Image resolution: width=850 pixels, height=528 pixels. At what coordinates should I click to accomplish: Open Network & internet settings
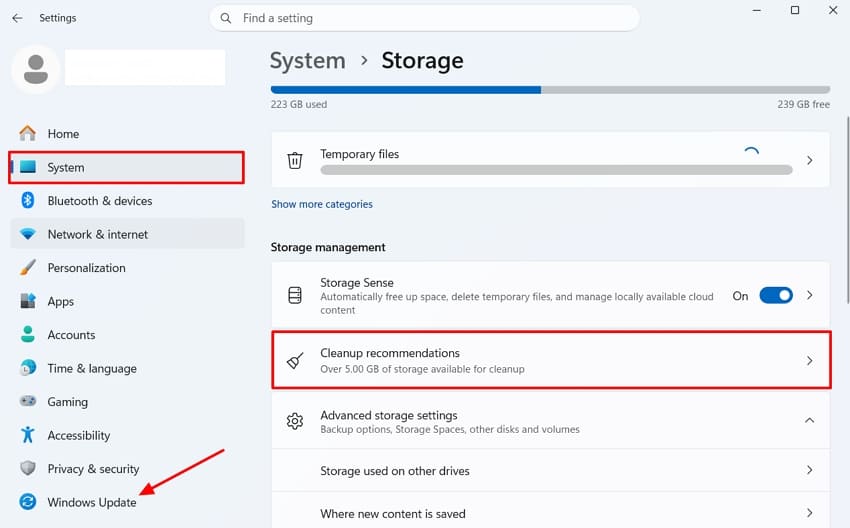(x=127, y=234)
